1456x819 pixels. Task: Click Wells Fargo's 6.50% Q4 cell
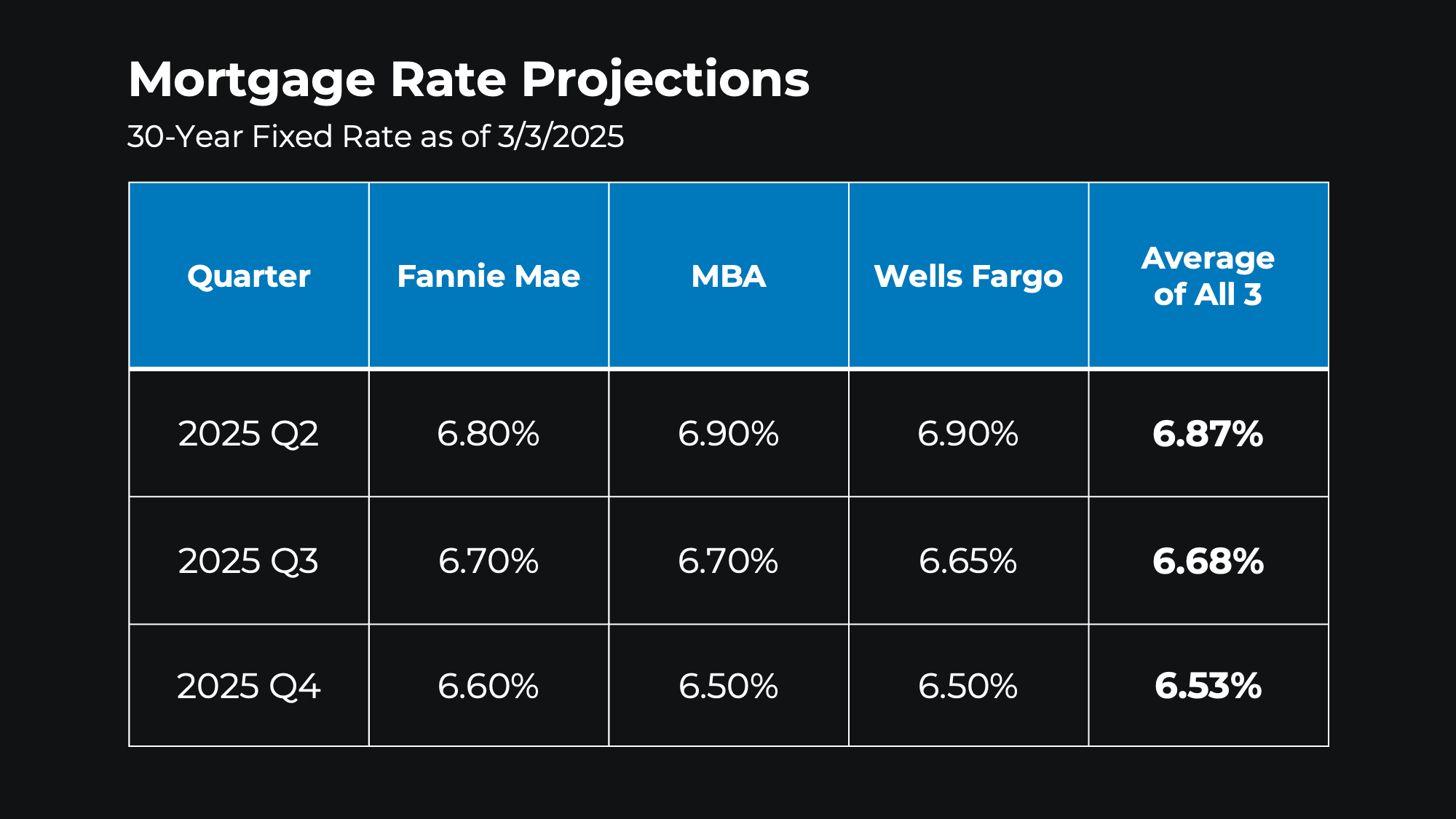click(x=968, y=687)
